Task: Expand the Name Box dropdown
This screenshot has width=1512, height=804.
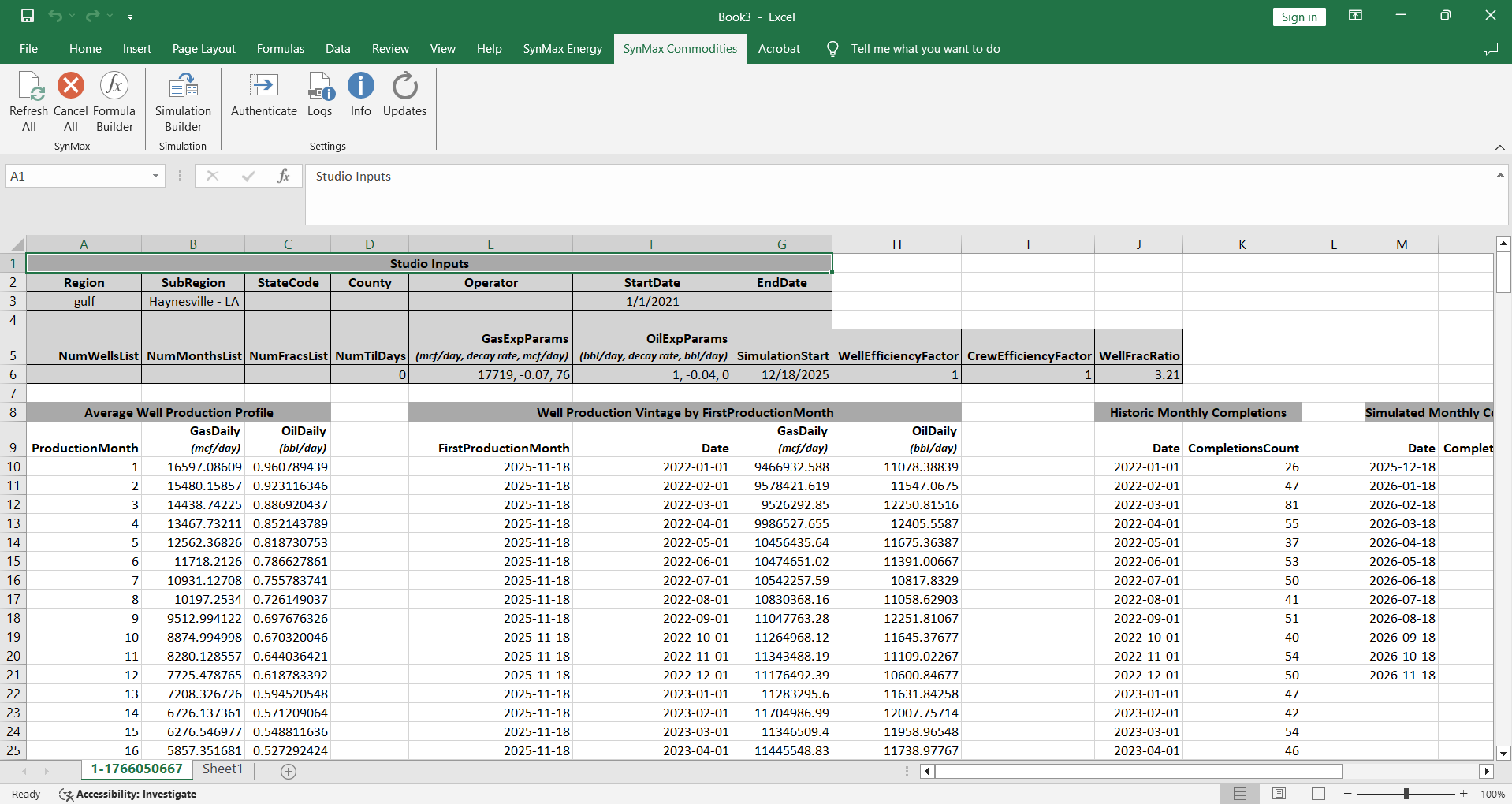Action: coord(155,177)
